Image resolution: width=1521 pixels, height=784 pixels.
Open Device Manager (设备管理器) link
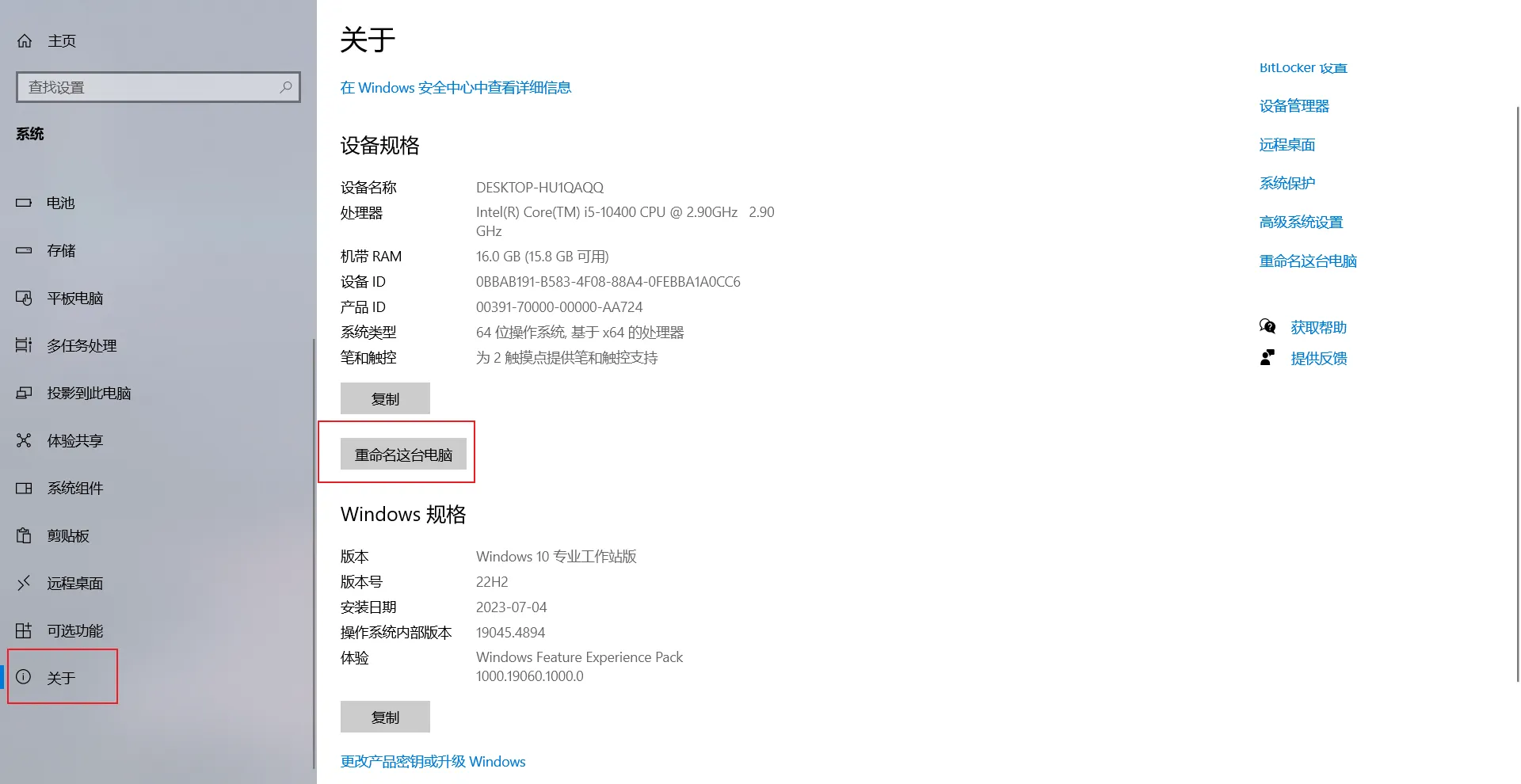click(1294, 106)
